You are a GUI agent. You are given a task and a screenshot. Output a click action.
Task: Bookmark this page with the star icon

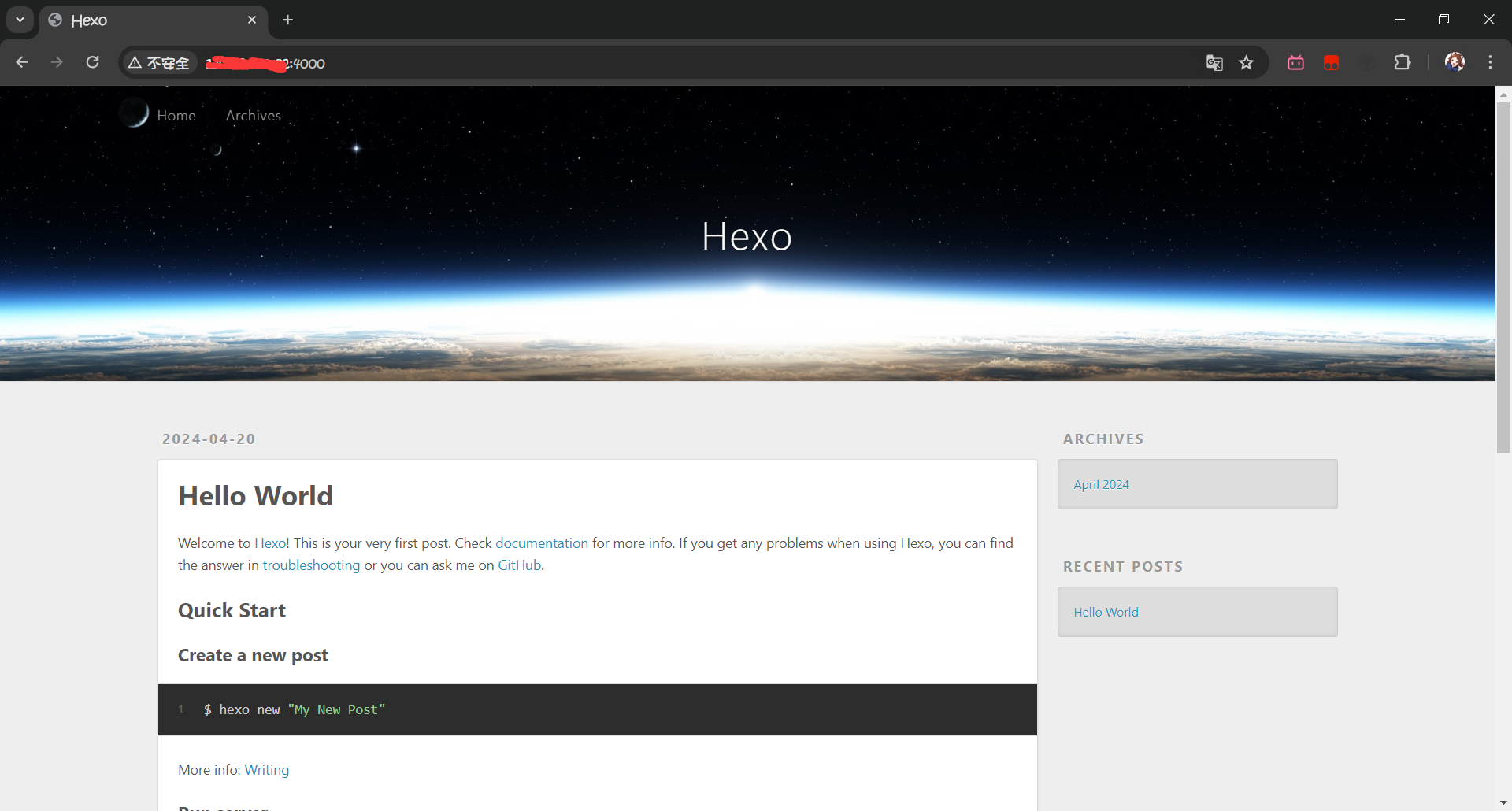(1246, 63)
